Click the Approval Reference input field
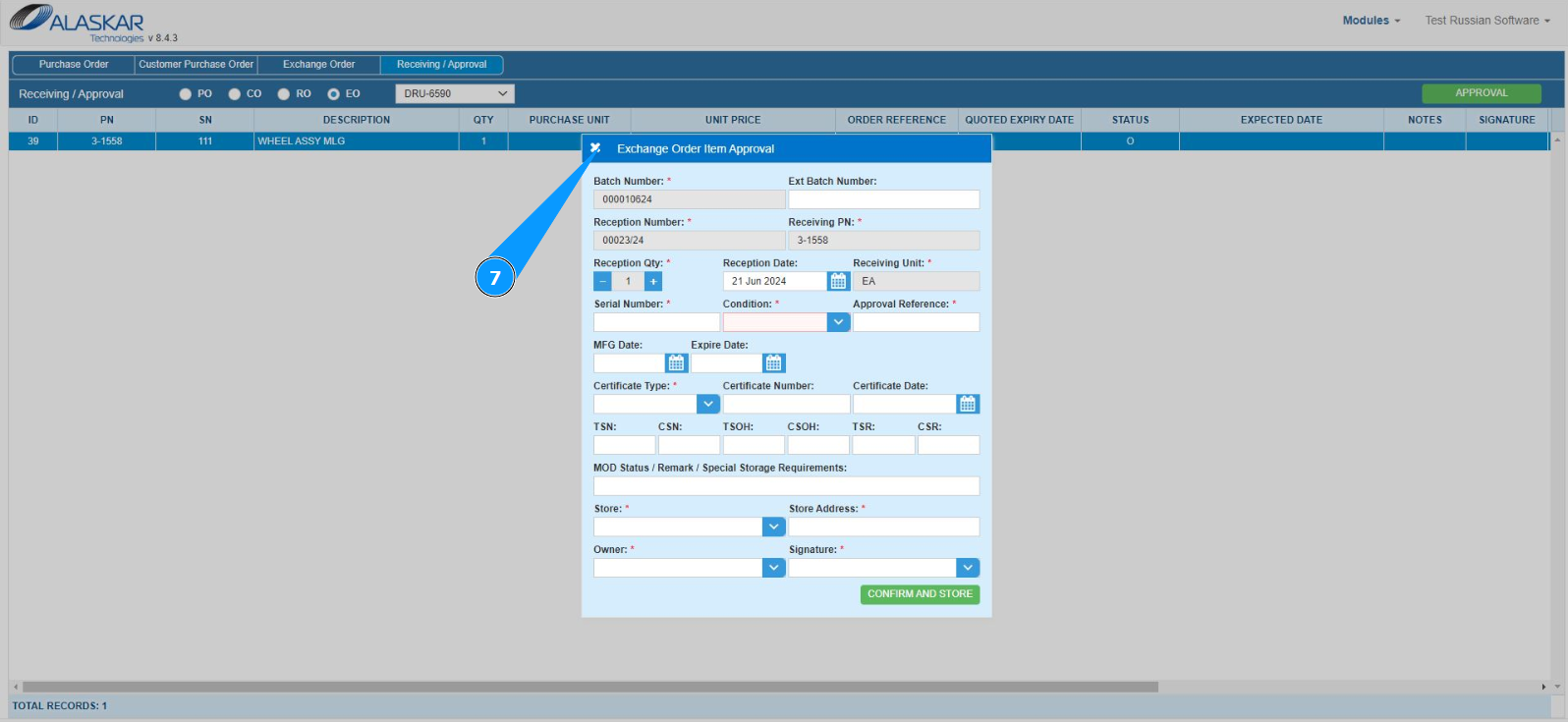Screen dimensions: 1568x722 pos(916,322)
